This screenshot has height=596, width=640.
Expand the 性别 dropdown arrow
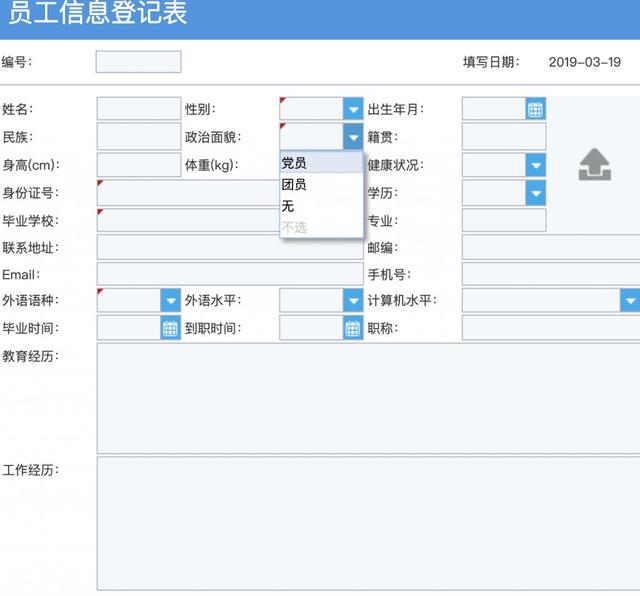click(x=353, y=109)
